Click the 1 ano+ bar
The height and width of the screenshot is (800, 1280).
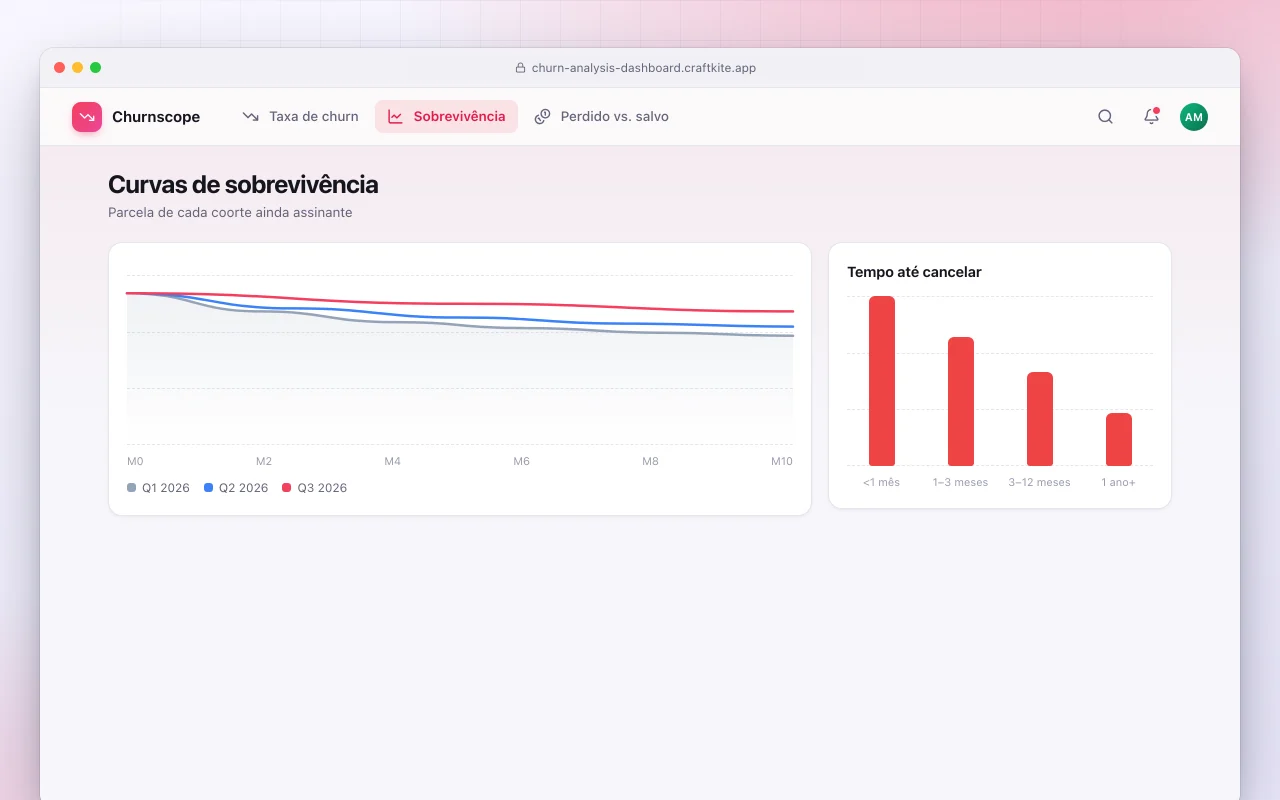[1119, 439]
